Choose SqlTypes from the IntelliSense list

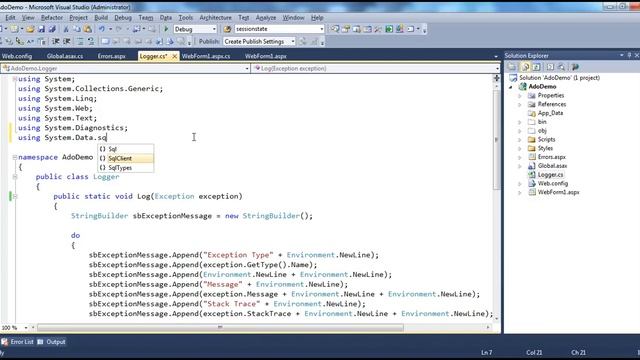pyautogui.click(x=126, y=168)
